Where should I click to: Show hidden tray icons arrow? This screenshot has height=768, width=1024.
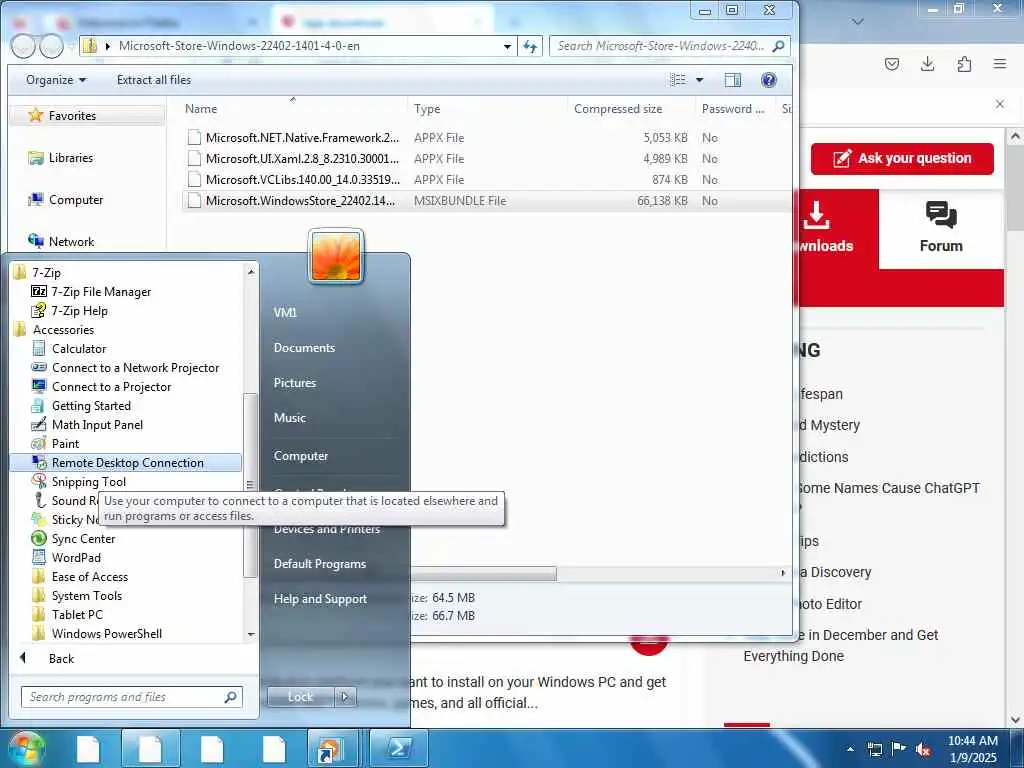point(850,750)
